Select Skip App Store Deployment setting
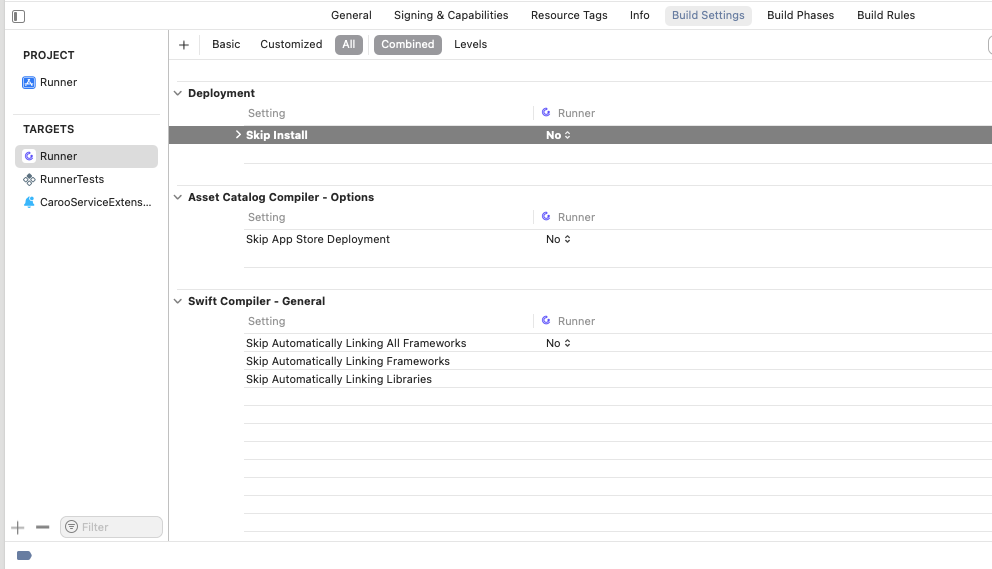 318,239
